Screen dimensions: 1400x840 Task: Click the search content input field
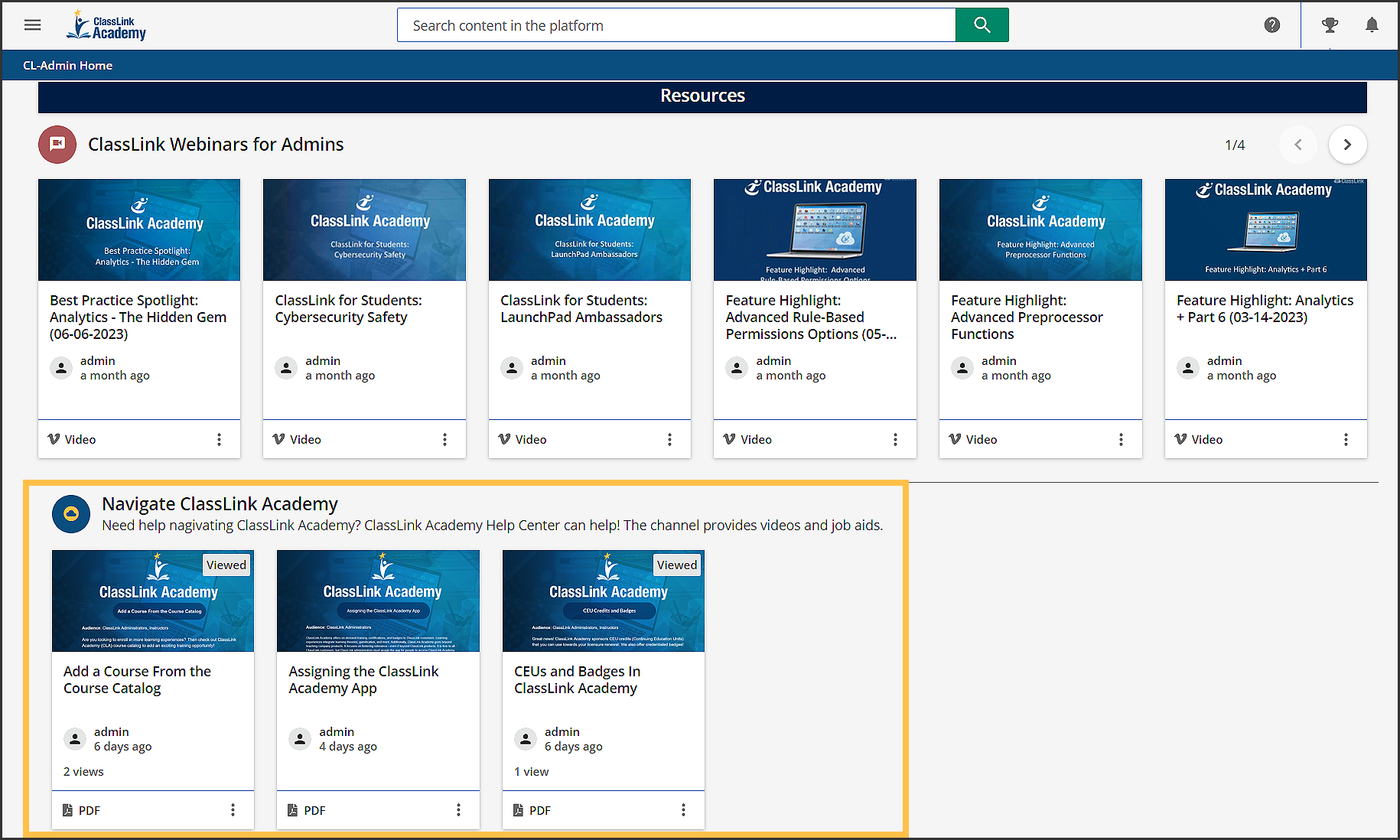[x=676, y=25]
